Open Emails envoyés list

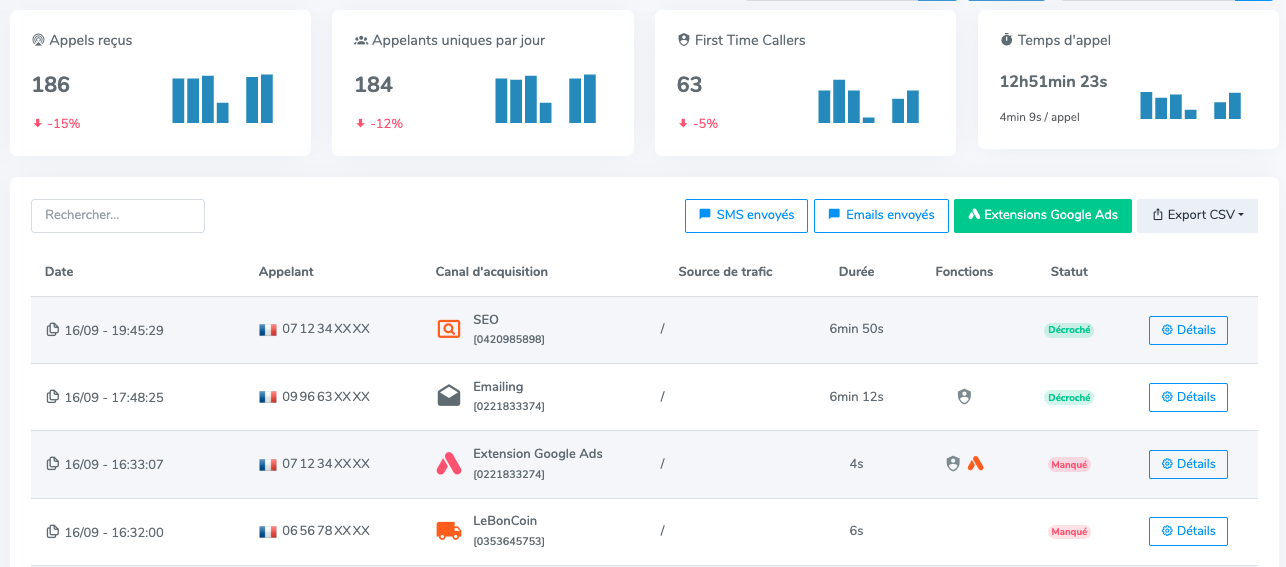(881, 215)
